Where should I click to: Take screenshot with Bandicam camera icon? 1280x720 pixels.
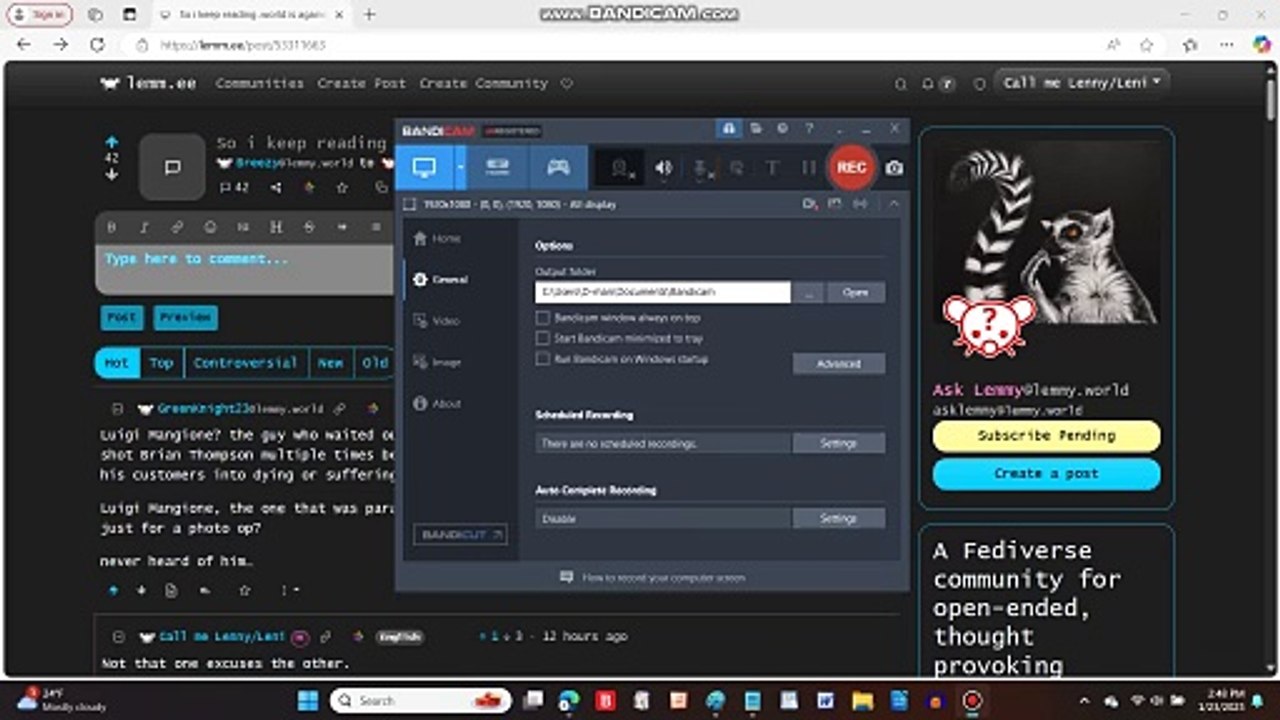click(894, 168)
